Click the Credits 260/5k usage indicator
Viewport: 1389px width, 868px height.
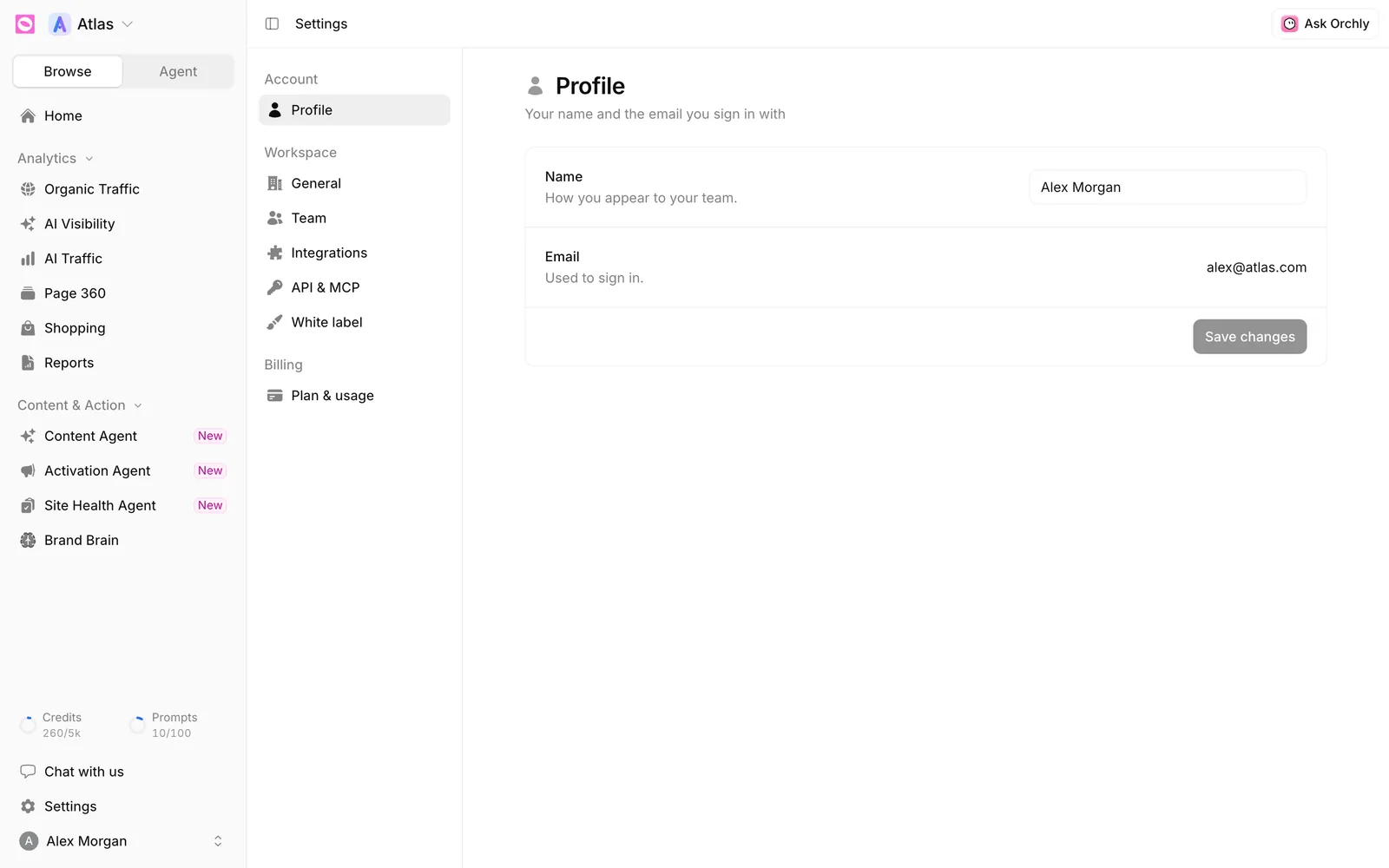pyautogui.click(x=51, y=725)
